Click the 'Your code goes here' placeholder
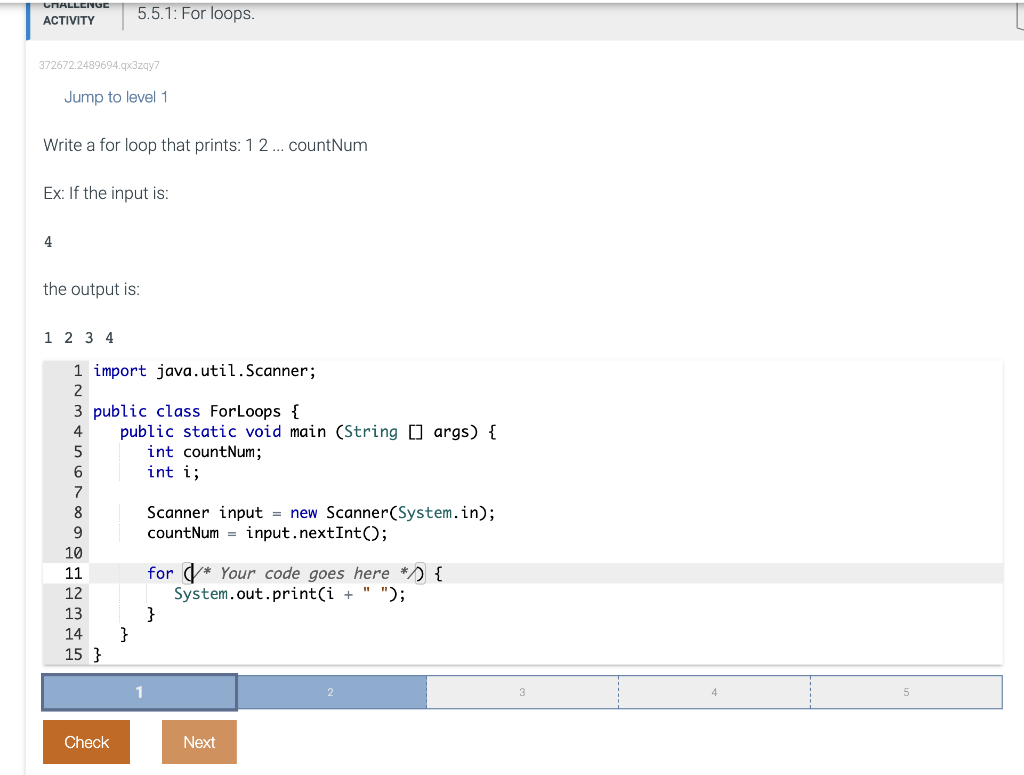 pyautogui.click(x=305, y=573)
